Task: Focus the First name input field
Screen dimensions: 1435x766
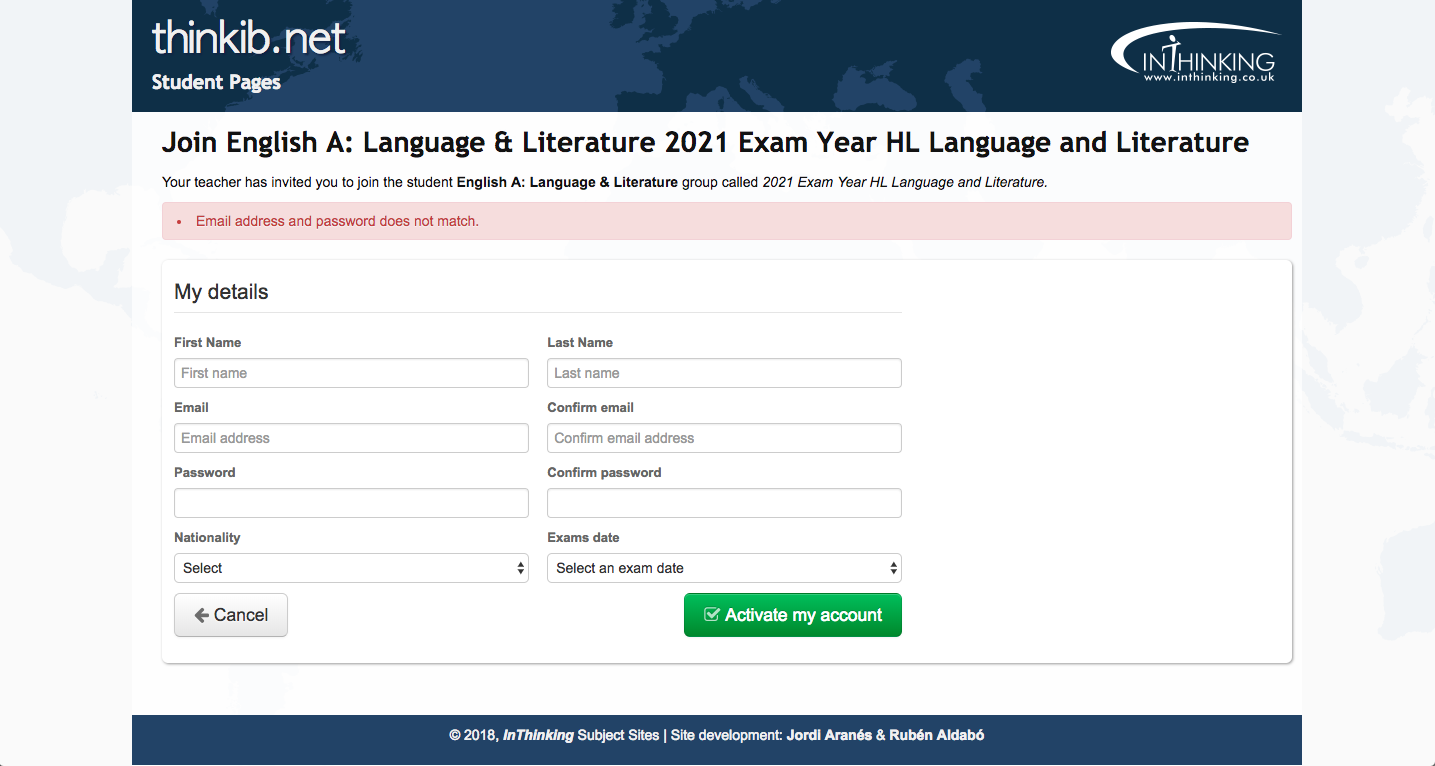Action: point(351,373)
